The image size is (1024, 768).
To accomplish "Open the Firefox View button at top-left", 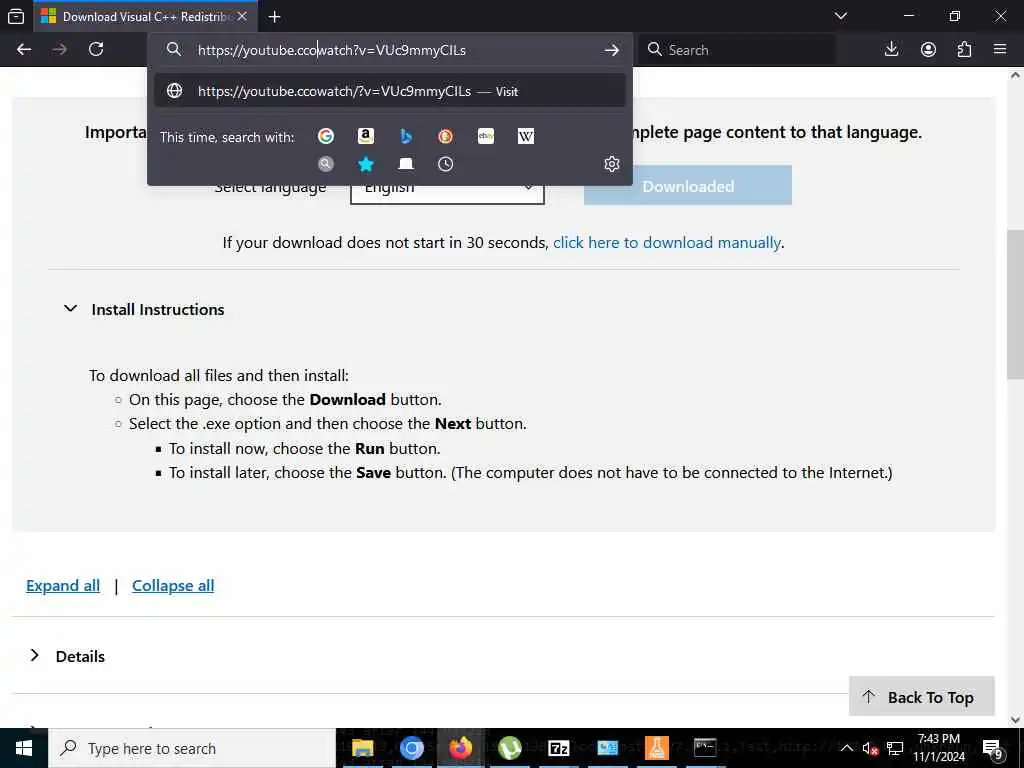I will click(x=16, y=16).
